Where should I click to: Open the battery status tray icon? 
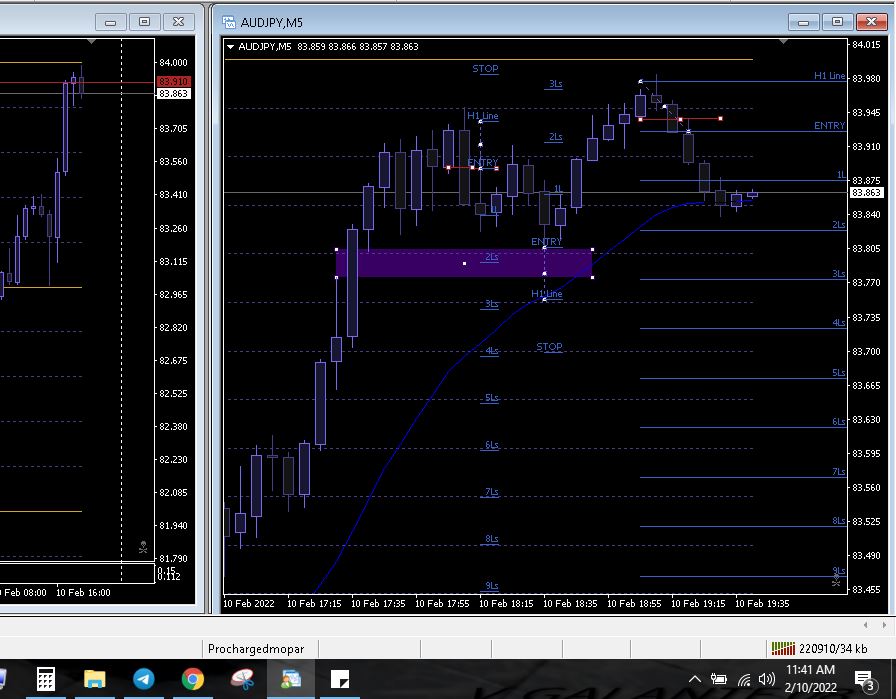tap(718, 679)
